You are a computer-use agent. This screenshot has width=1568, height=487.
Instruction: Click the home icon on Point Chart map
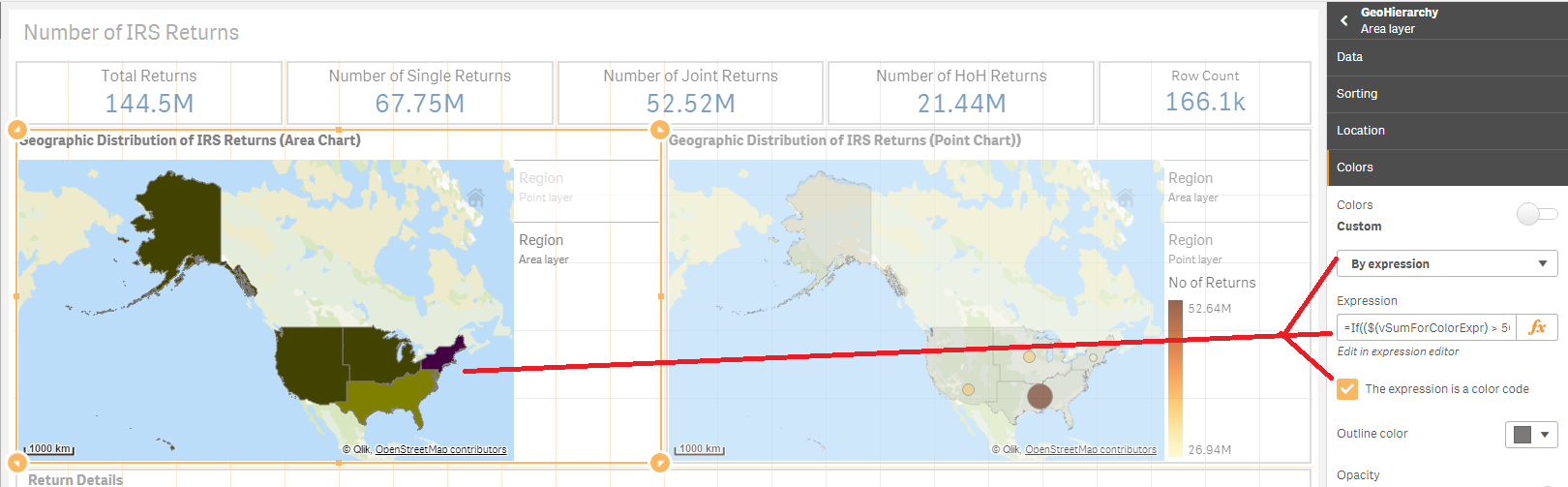click(1125, 198)
